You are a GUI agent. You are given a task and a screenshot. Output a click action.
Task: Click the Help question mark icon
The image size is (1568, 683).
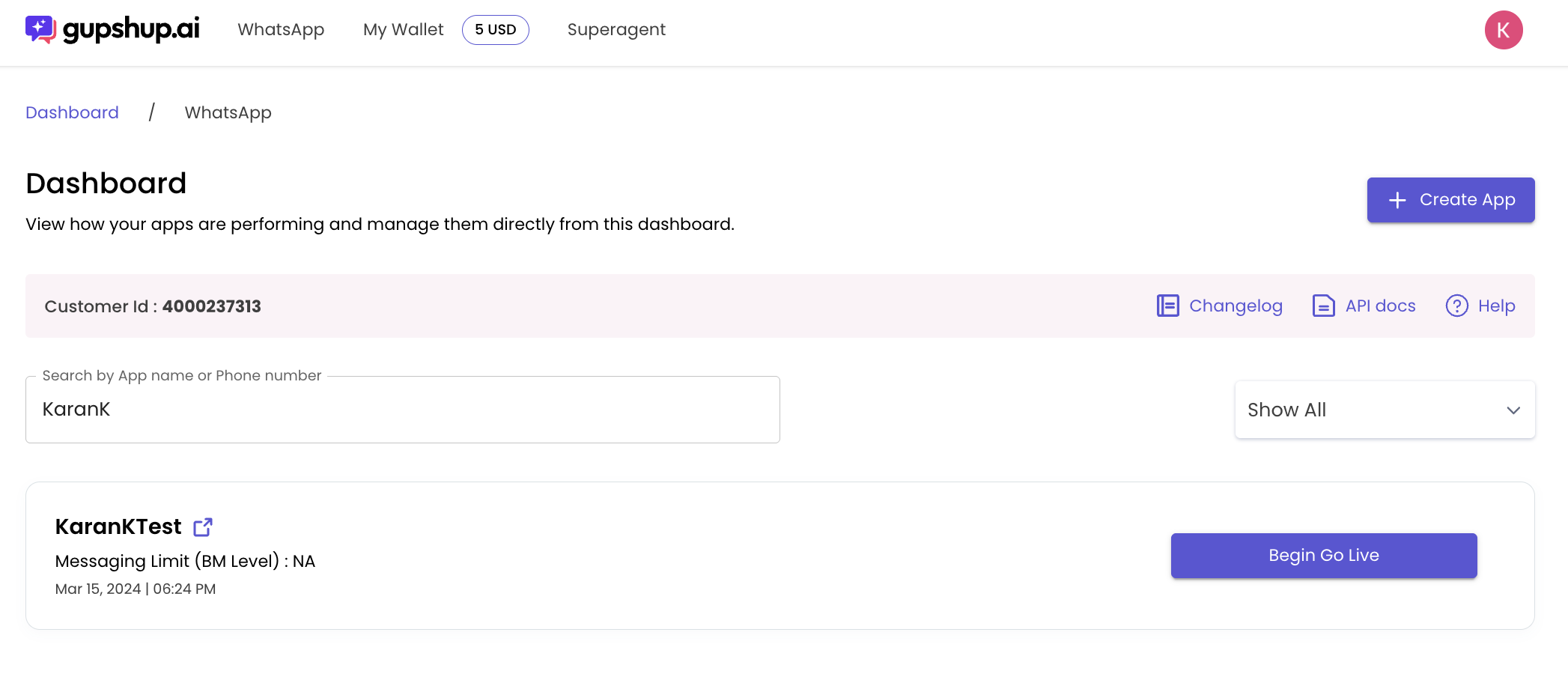click(x=1456, y=306)
